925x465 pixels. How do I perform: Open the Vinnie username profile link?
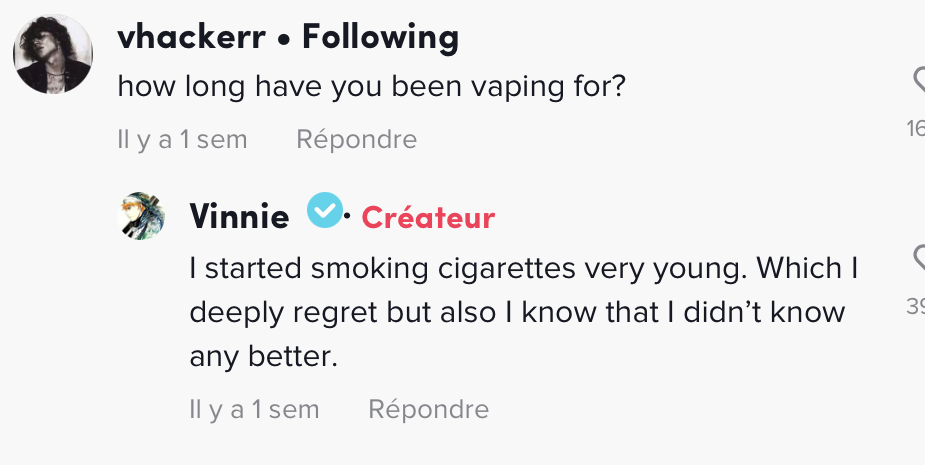coord(239,217)
